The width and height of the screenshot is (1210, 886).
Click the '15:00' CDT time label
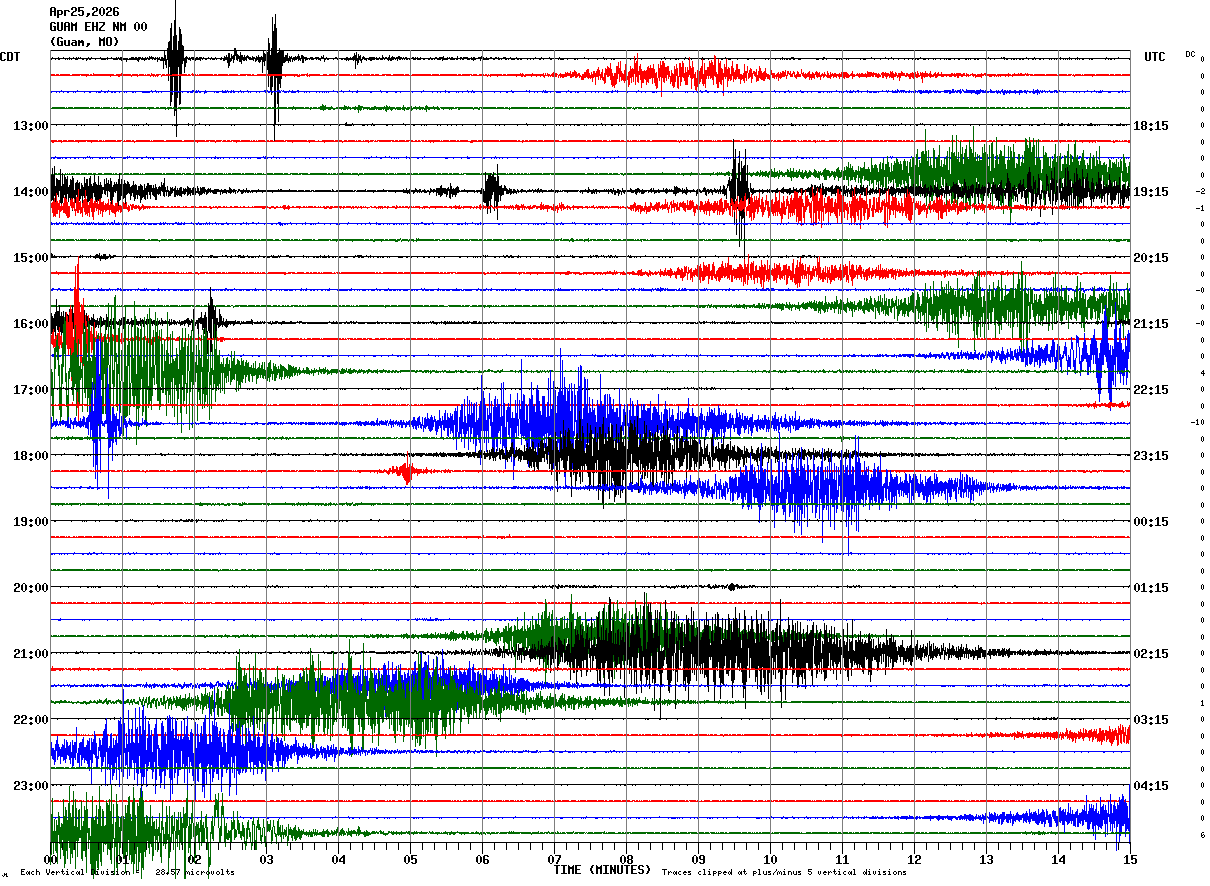[x=31, y=258]
